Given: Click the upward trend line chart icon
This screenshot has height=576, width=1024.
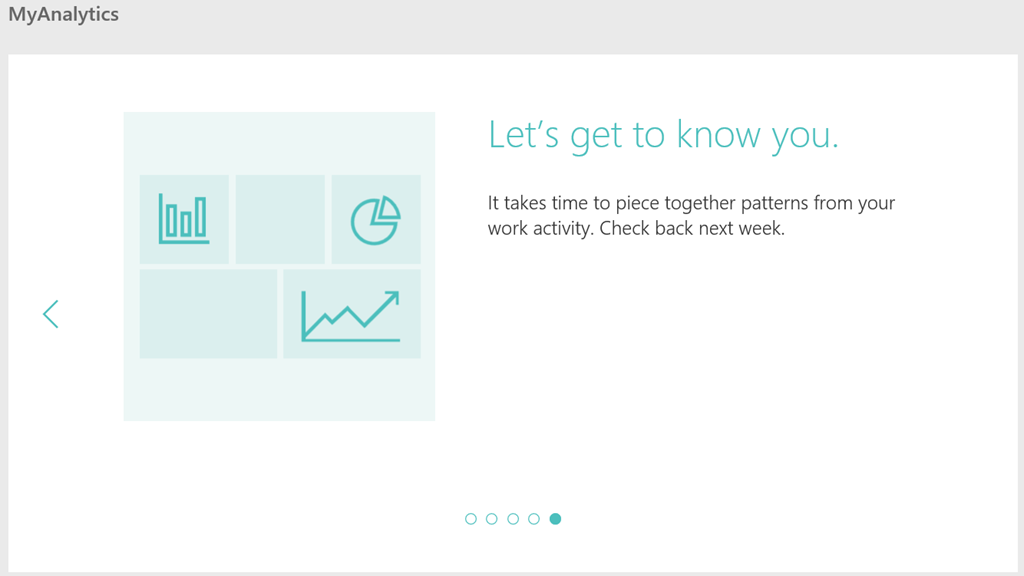Looking at the screenshot, I should click(x=351, y=314).
